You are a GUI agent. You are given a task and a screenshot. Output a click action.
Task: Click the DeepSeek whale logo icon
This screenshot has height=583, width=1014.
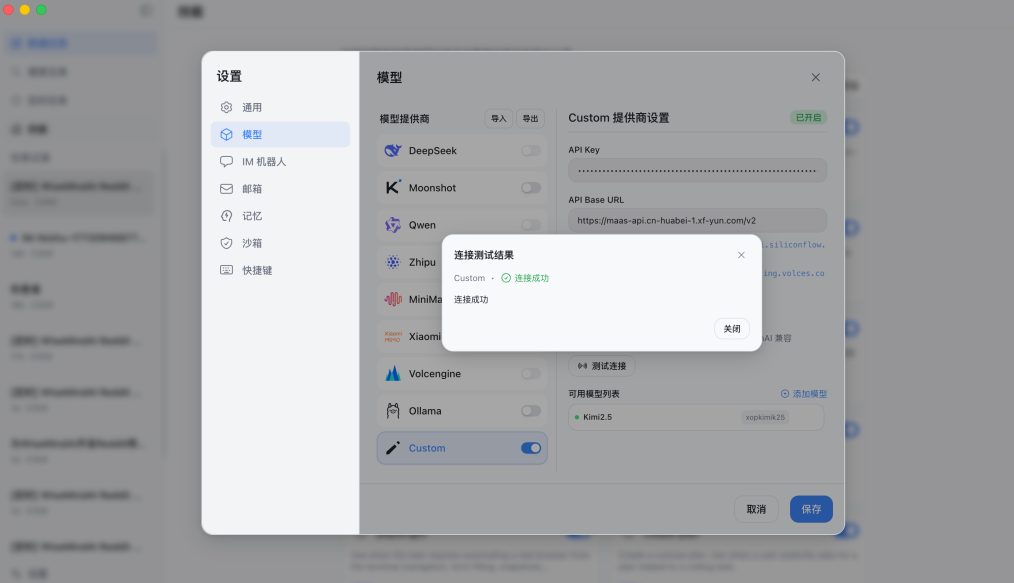(393, 151)
